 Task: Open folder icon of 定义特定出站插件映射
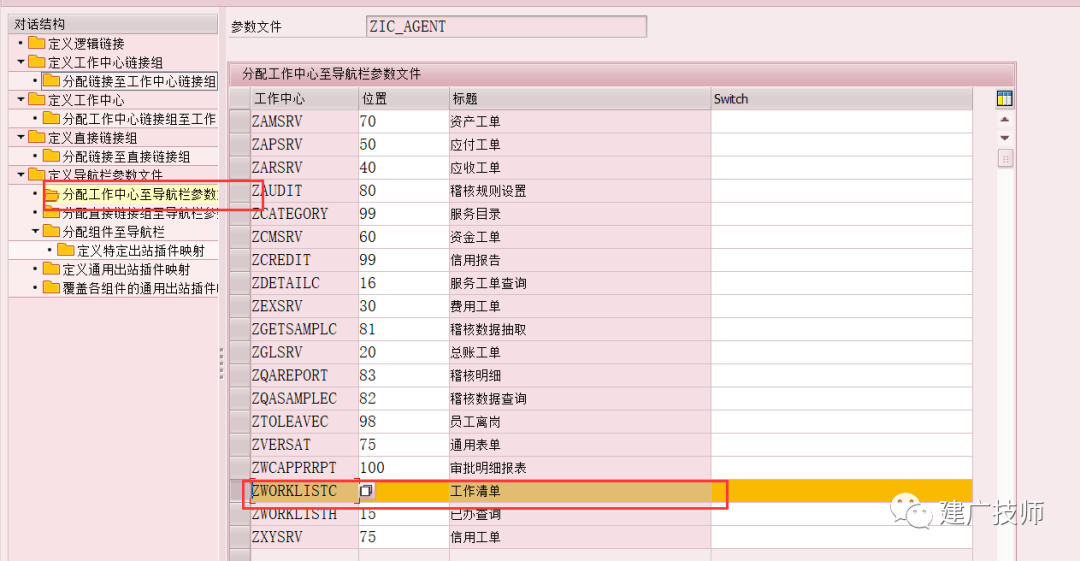pos(65,250)
